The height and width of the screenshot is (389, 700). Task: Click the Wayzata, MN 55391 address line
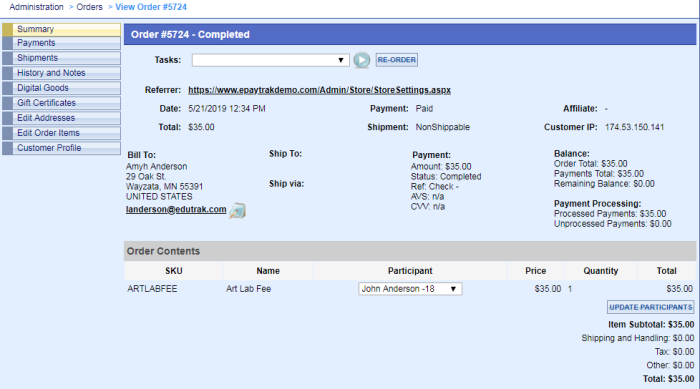164,187
